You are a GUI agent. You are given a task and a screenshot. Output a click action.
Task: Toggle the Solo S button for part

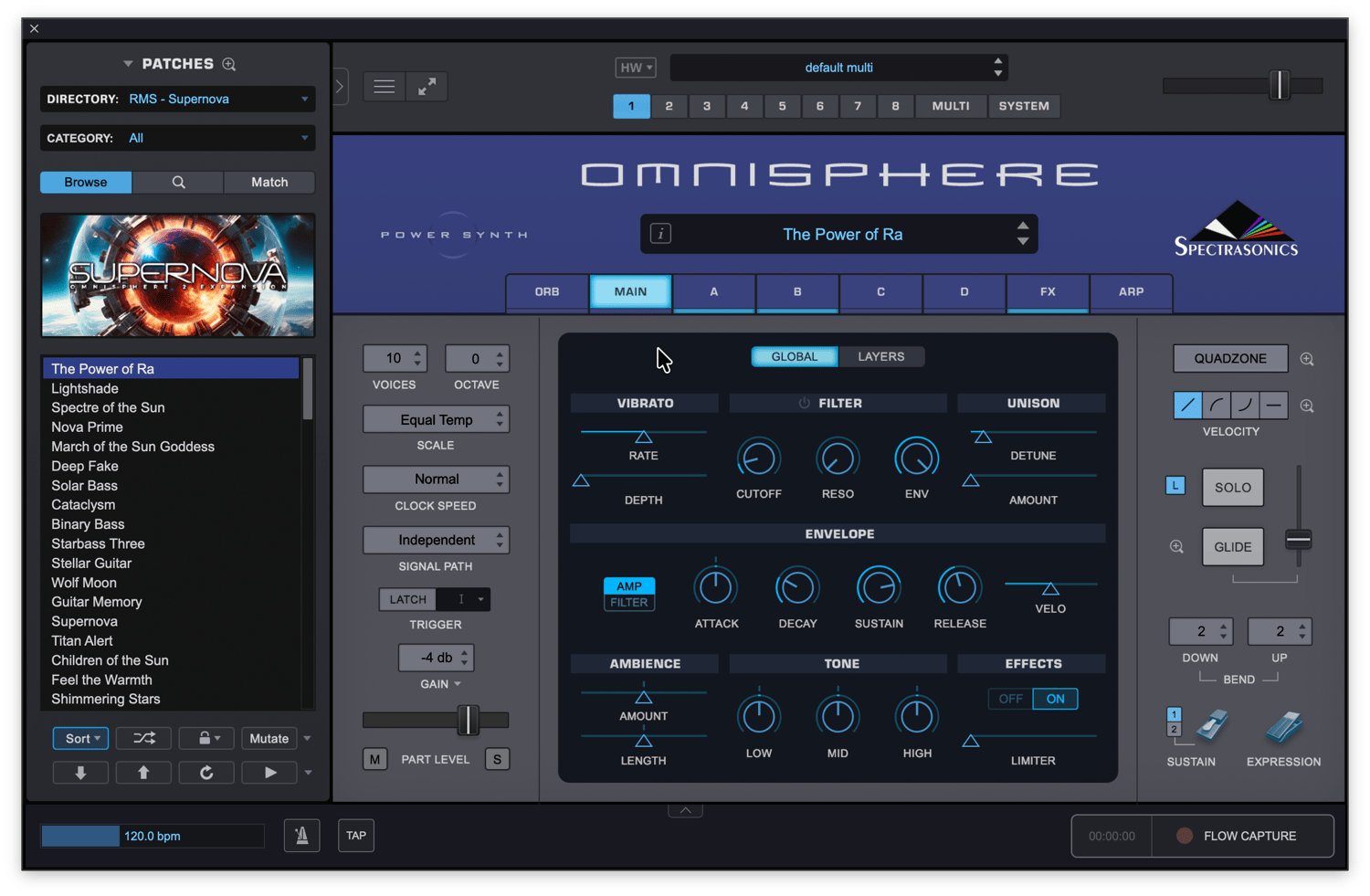(x=497, y=759)
